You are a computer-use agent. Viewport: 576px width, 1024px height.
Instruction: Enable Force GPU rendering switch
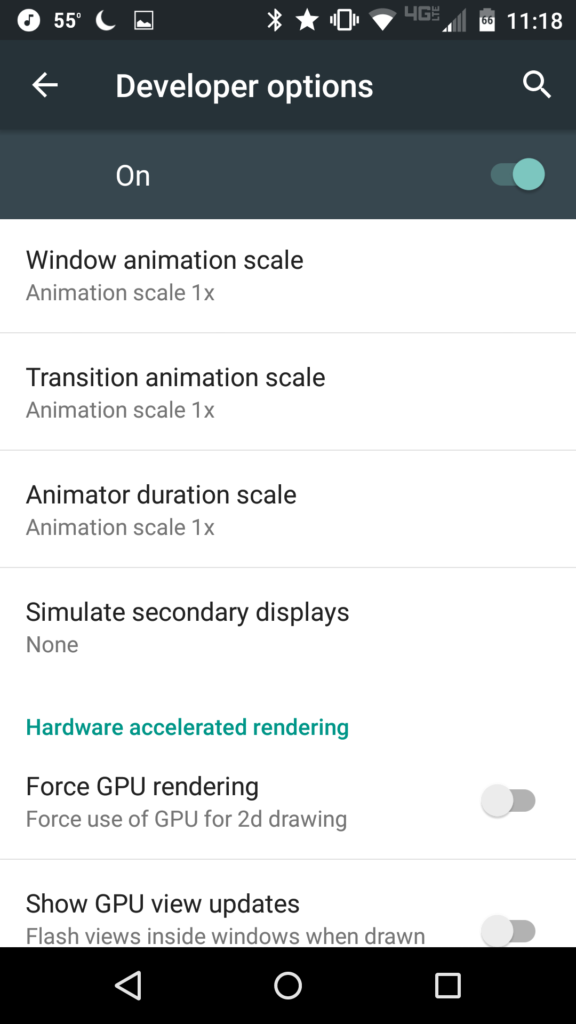[509, 801]
